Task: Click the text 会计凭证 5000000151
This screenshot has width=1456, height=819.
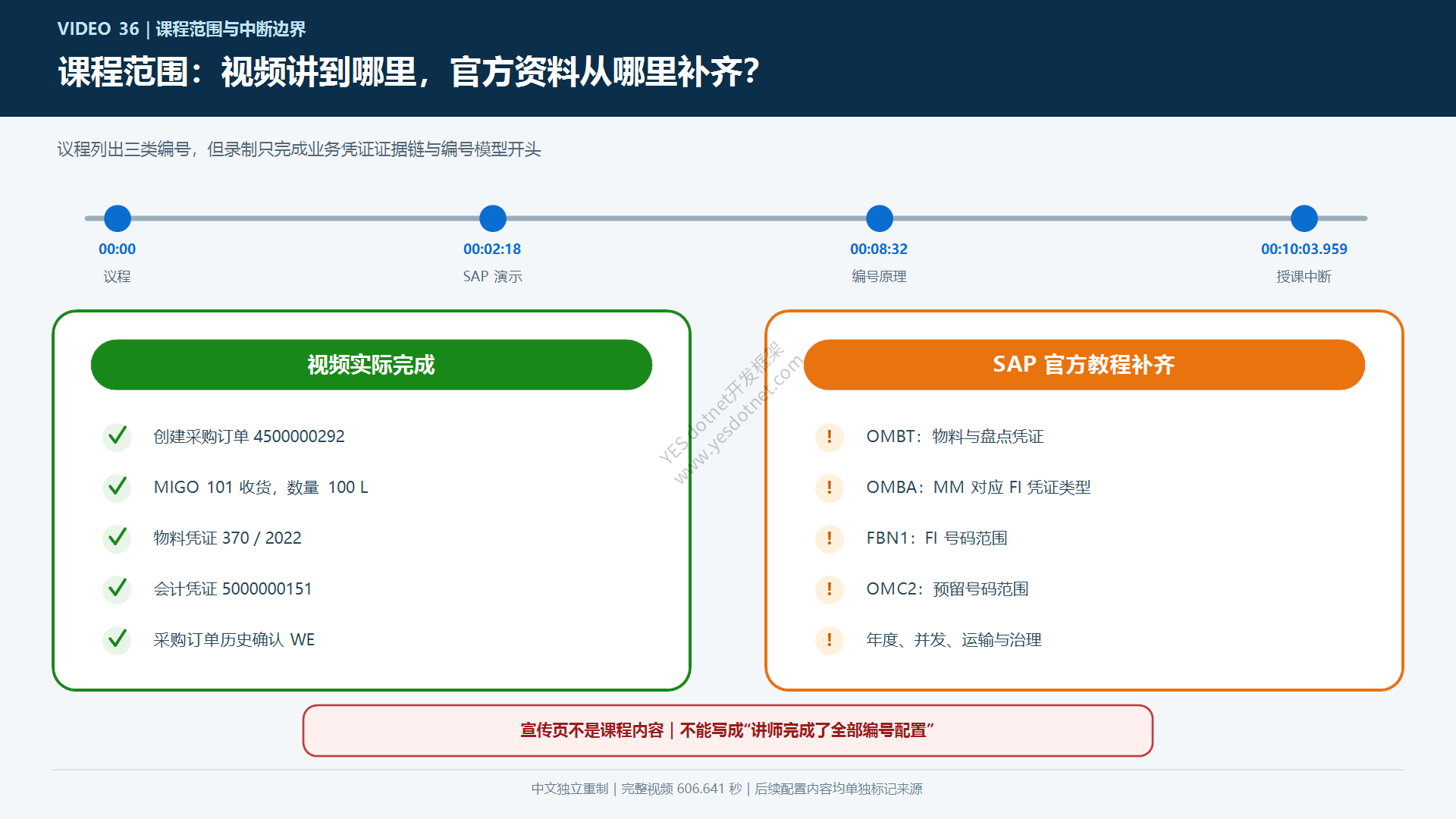Action: click(233, 589)
